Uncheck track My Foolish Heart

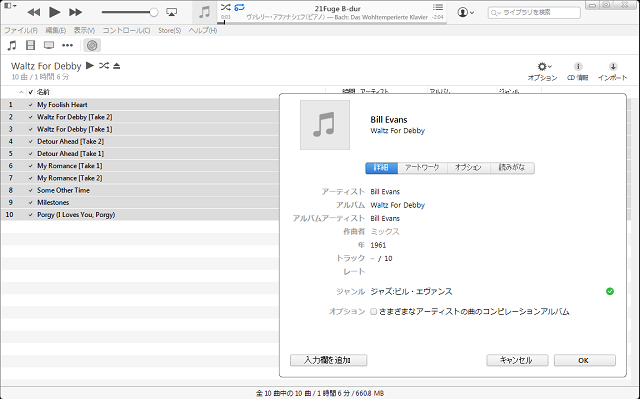pos(31,105)
